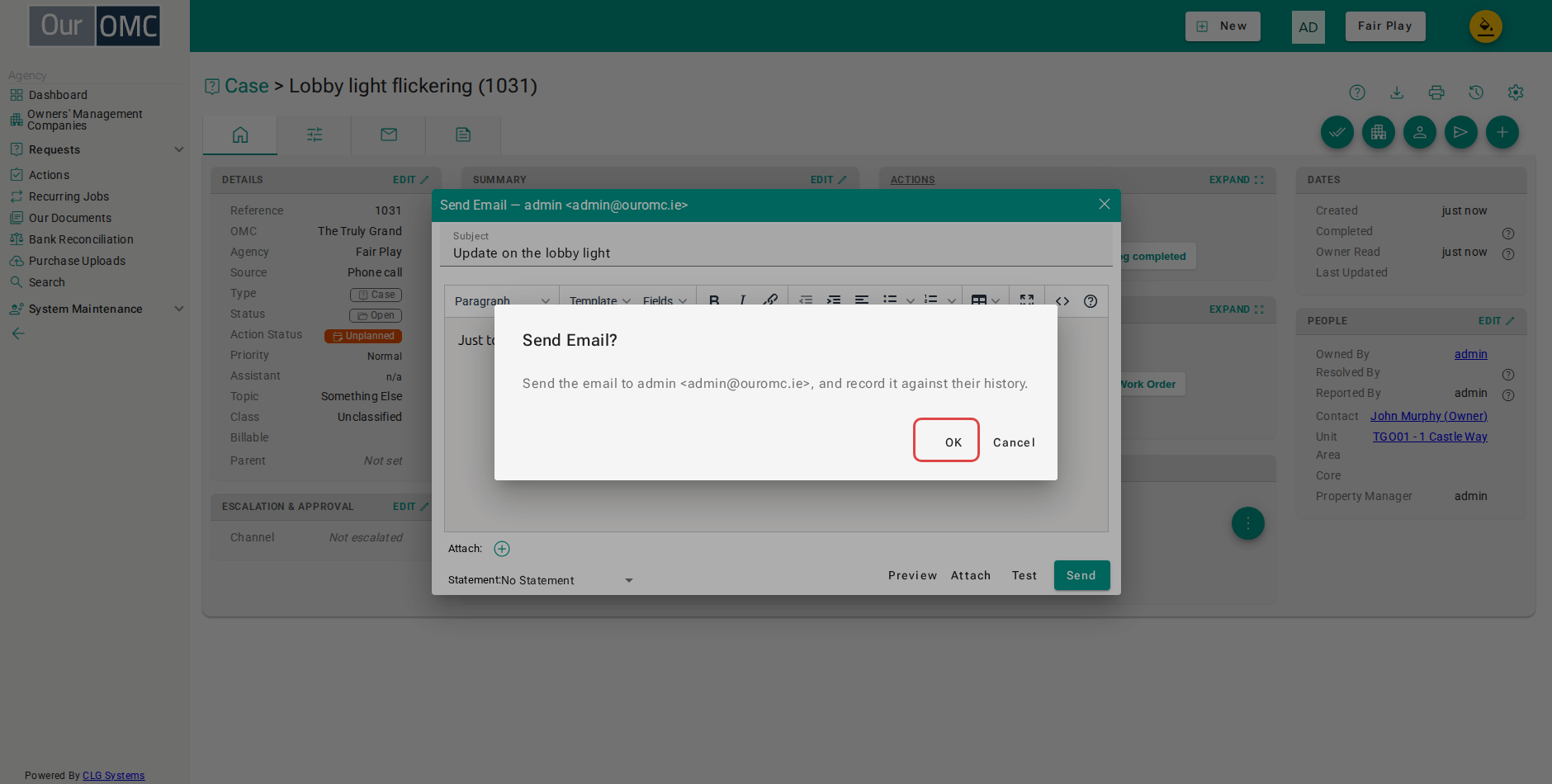Screen dimensions: 1552x784
Task: Open case settings gear icon
Action: [1516, 92]
